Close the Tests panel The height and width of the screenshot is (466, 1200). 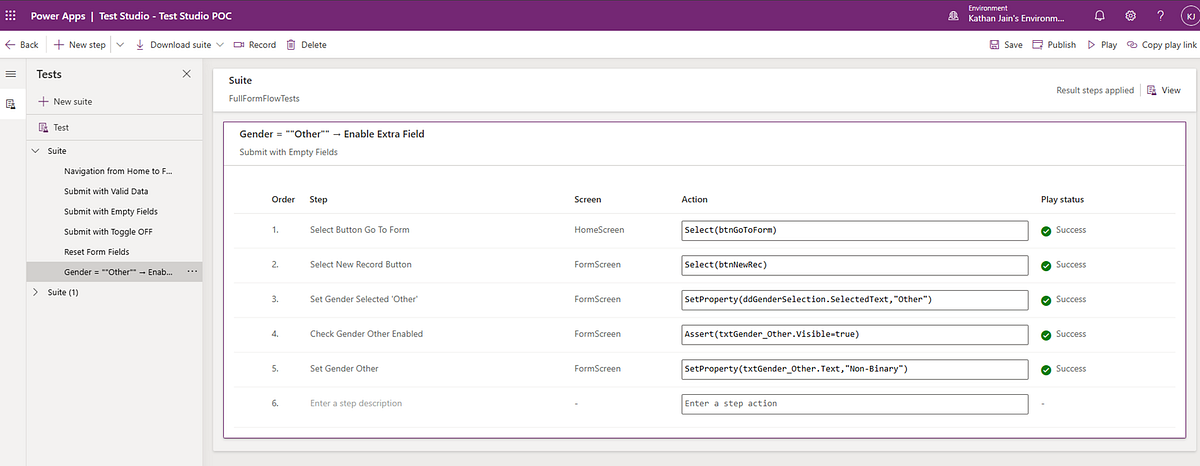click(186, 74)
